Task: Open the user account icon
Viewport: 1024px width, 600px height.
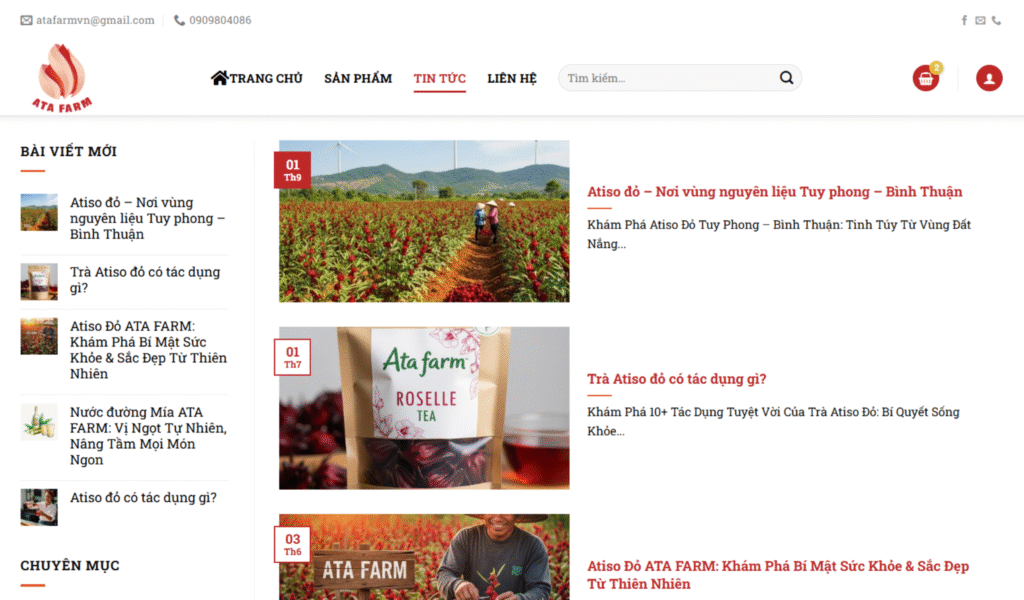Action: (x=989, y=78)
